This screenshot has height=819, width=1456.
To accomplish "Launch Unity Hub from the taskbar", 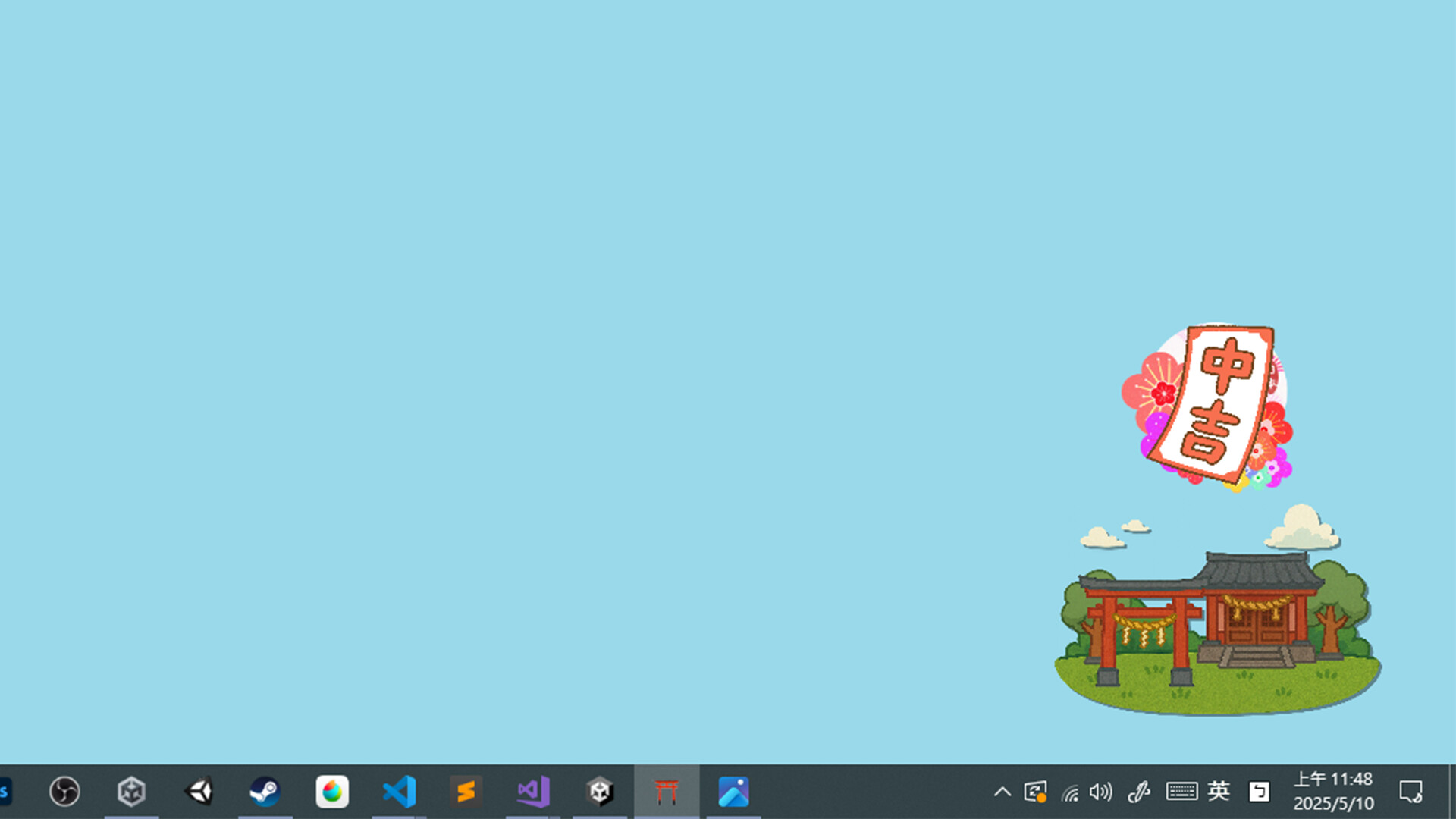I will pyautogui.click(x=131, y=792).
